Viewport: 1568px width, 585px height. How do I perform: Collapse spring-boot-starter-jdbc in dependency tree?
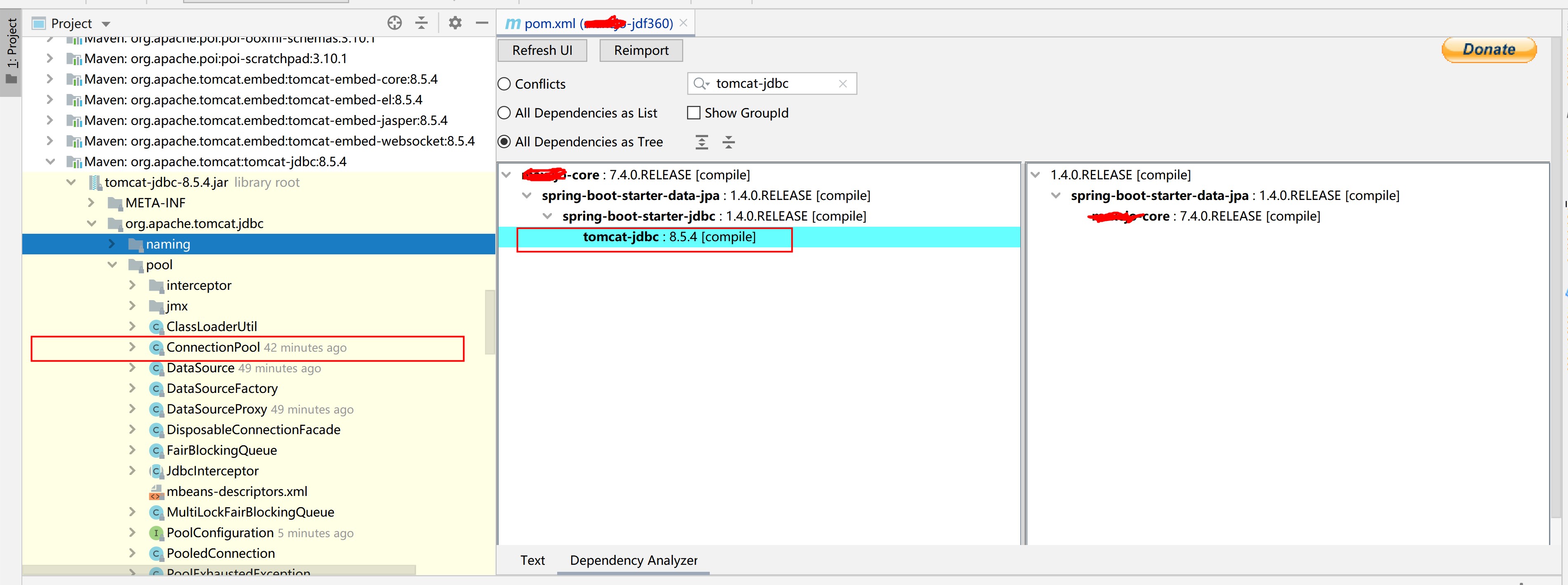547,216
